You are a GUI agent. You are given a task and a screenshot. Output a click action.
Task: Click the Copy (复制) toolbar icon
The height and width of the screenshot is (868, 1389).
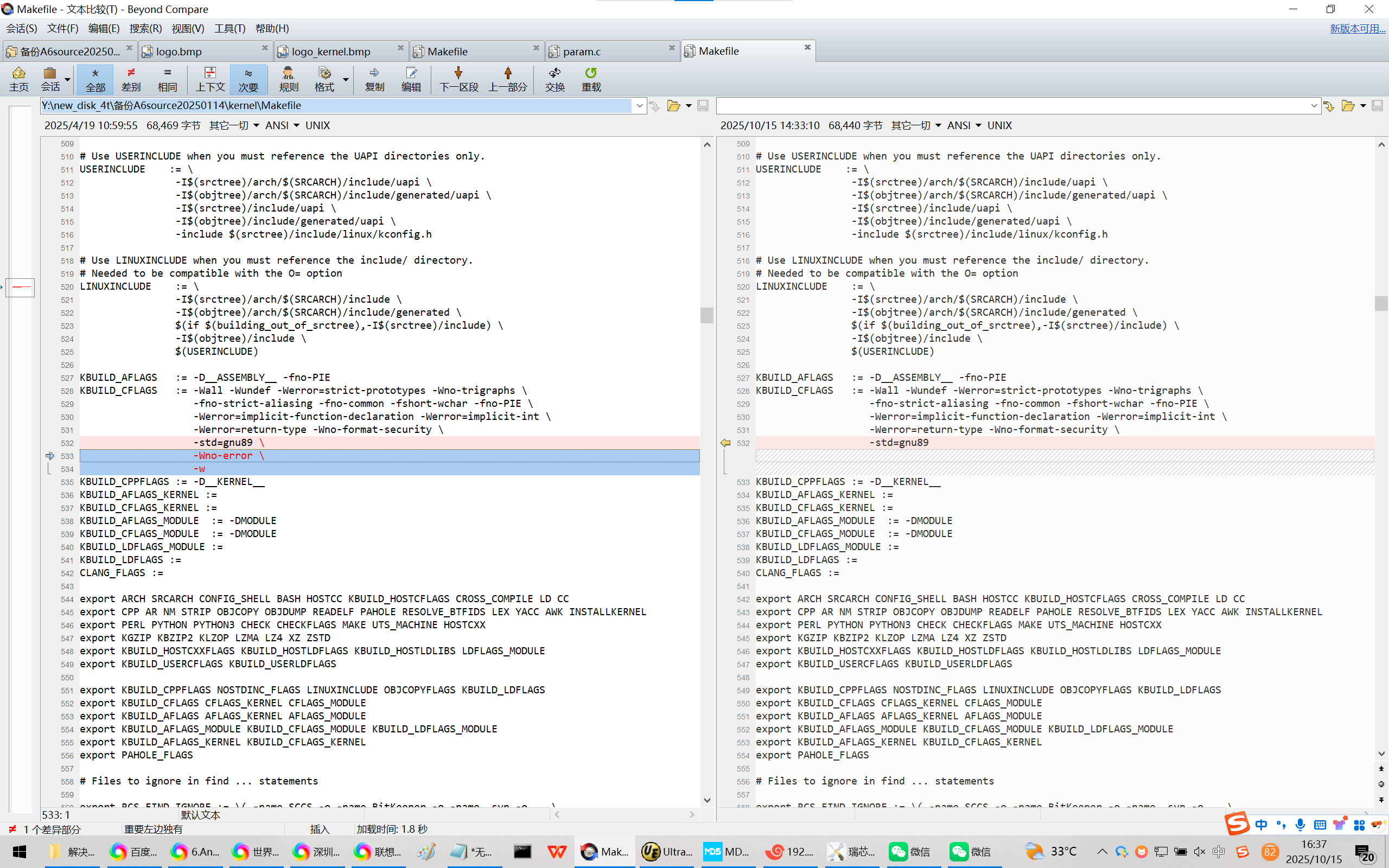(x=374, y=79)
